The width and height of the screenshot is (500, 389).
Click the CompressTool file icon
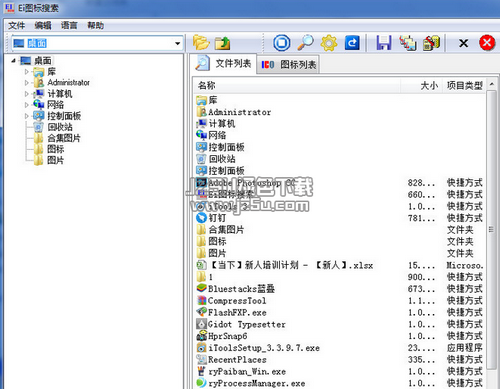(201, 300)
